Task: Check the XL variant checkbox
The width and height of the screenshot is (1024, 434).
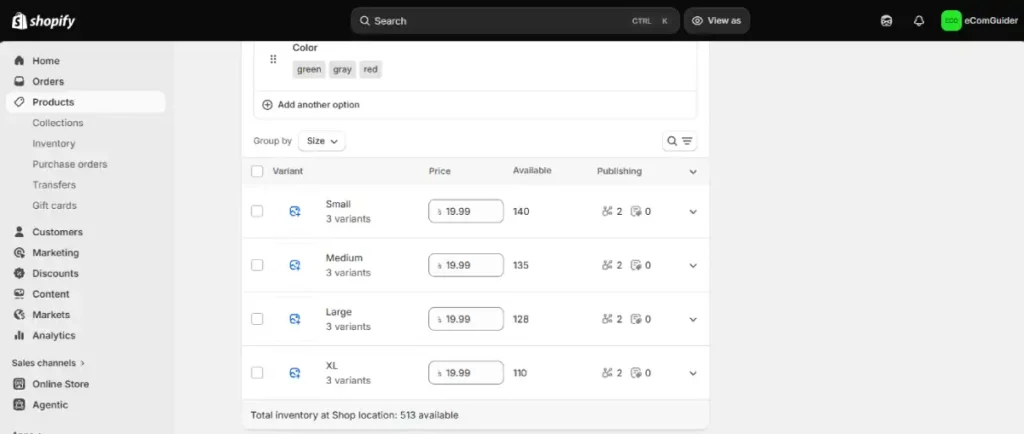Action: coord(257,373)
